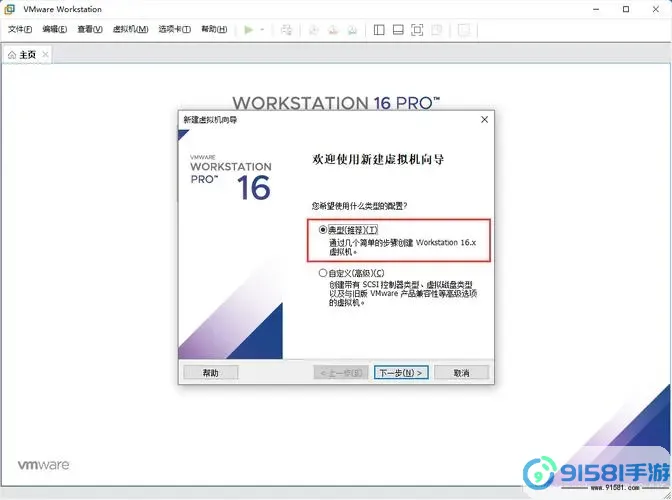Click the take snapshot toolbar icon

tap(314, 30)
